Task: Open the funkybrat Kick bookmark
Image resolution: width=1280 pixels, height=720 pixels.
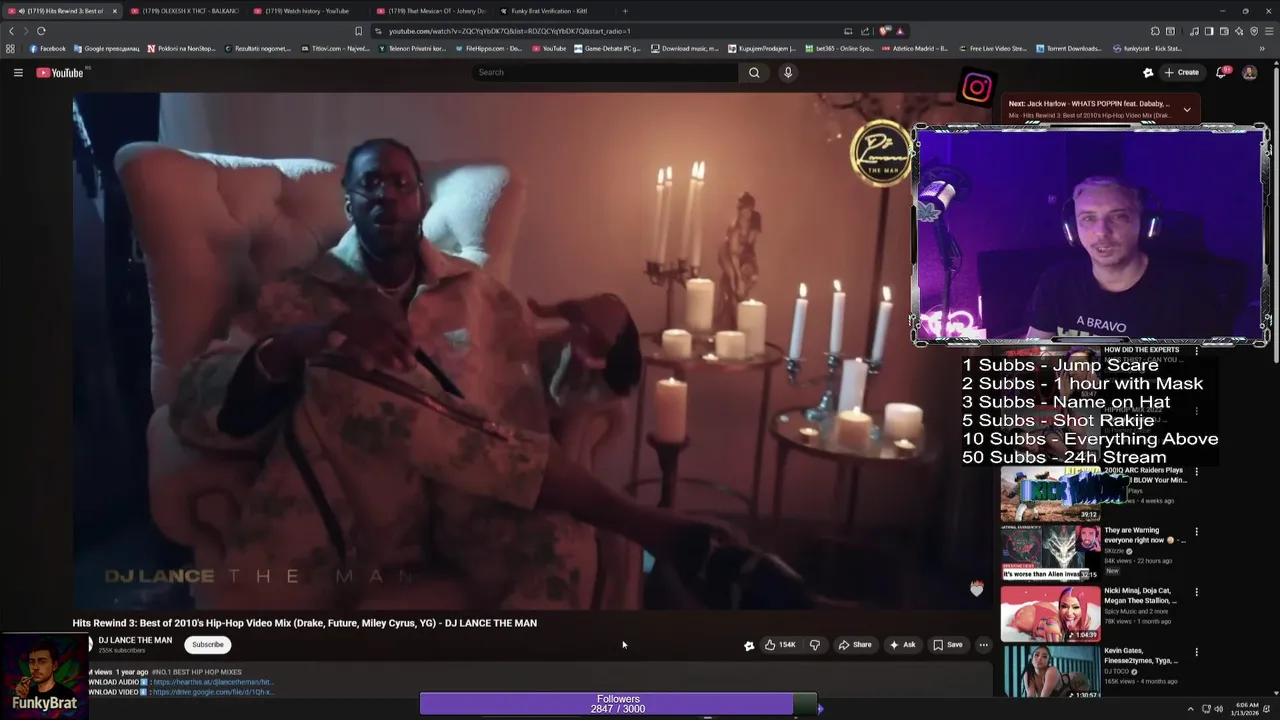Action: pyautogui.click(x=1148, y=48)
